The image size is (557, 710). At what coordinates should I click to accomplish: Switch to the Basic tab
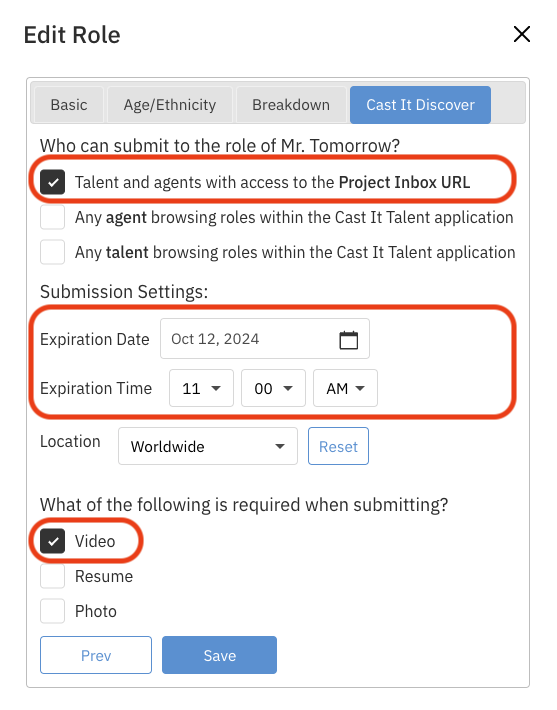tap(69, 105)
